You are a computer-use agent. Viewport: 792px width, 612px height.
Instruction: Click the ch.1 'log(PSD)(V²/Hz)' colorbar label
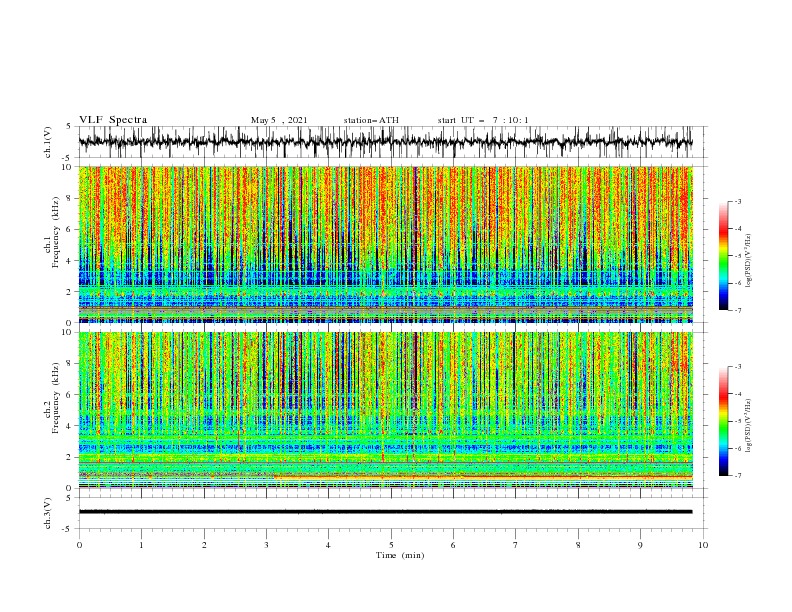[x=748, y=261]
